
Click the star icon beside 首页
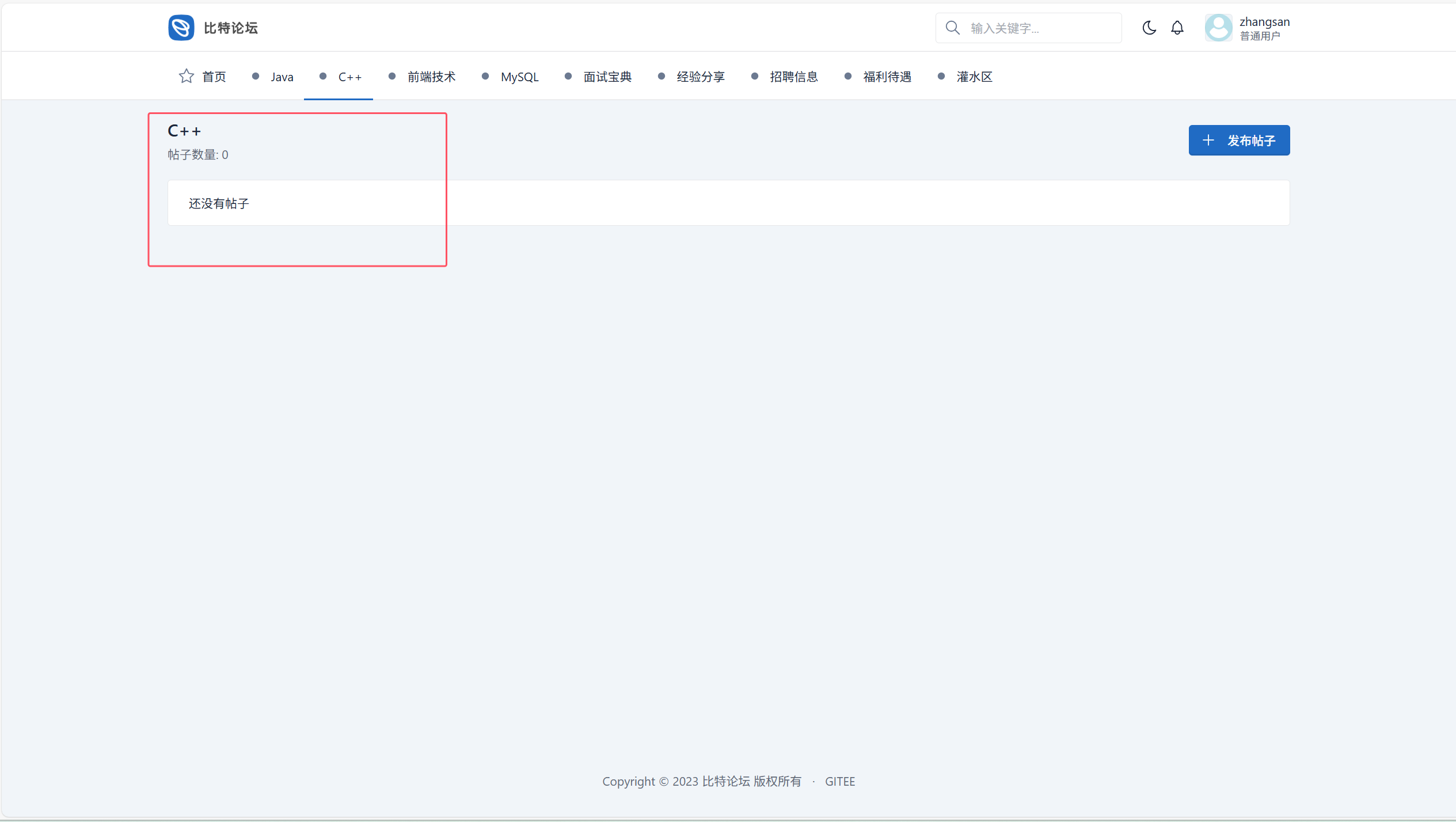click(x=186, y=76)
